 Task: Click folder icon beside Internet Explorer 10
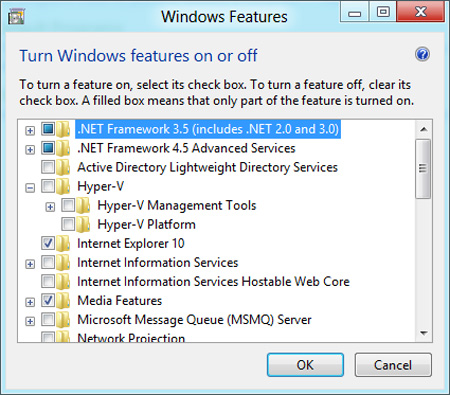pyautogui.click(x=63, y=244)
